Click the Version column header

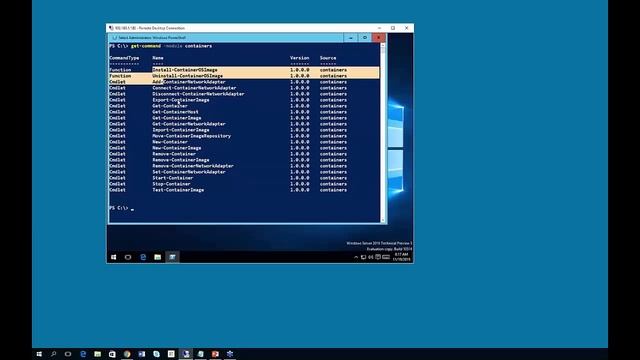tap(300, 58)
